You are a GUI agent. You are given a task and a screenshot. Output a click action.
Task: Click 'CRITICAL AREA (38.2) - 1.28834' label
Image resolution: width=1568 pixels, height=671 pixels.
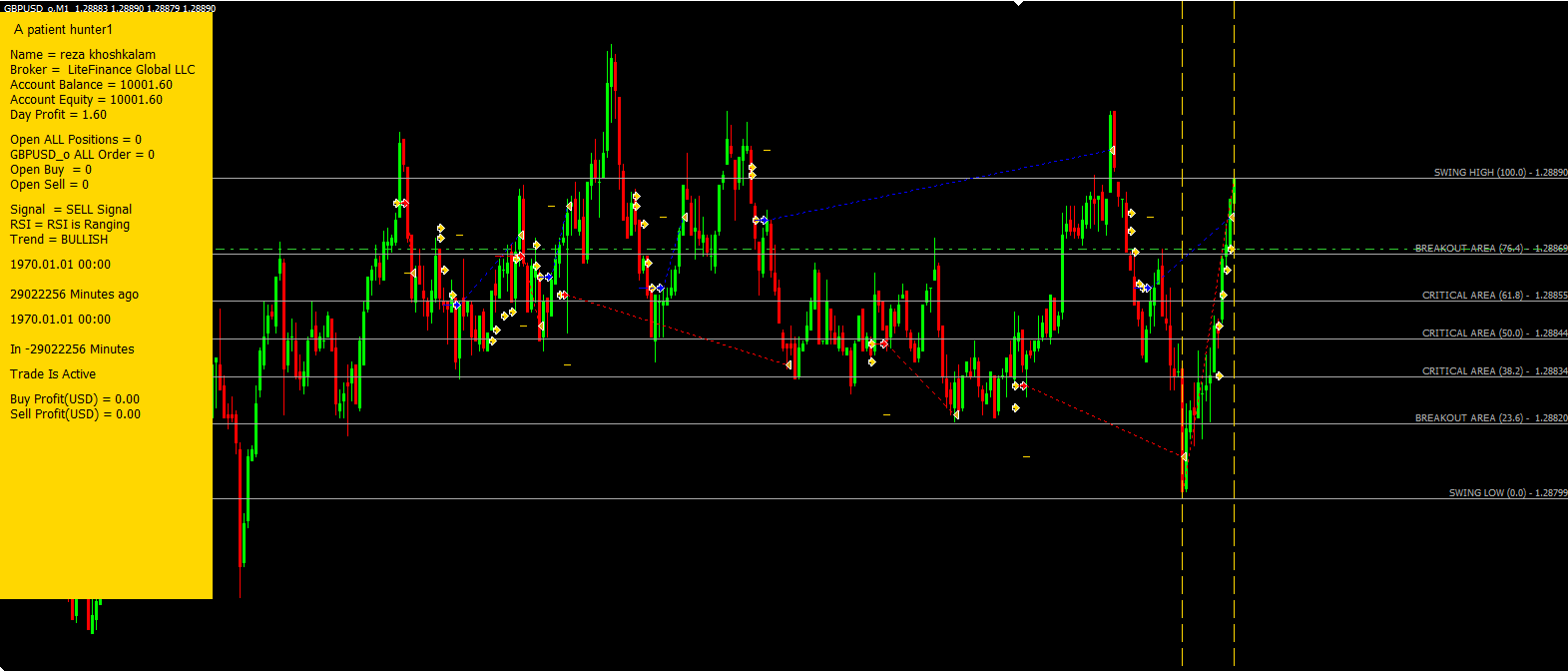tap(1494, 371)
